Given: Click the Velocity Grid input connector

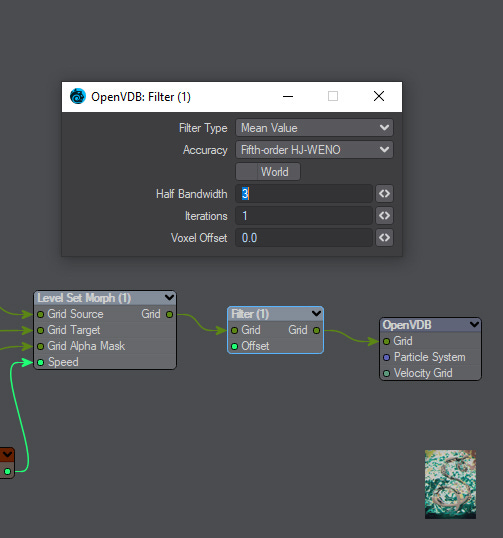Looking at the screenshot, I should (x=387, y=373).
